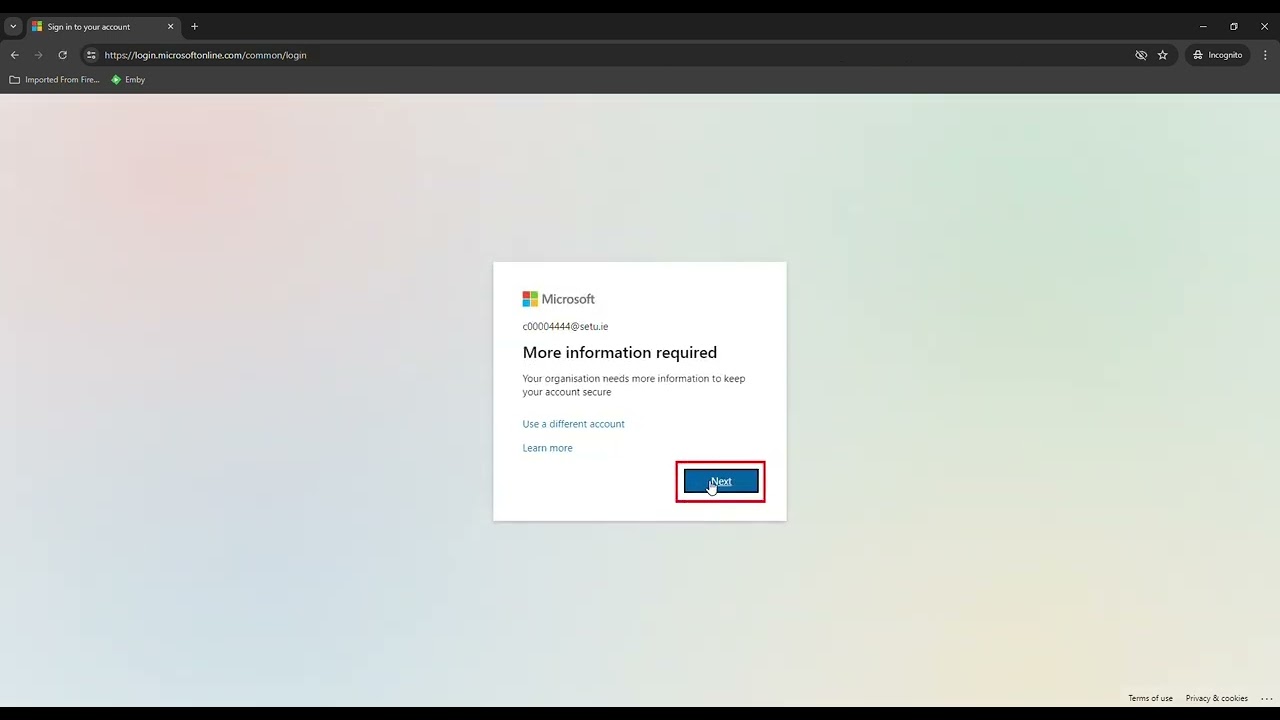The image size is (1280, 720).
Task: Open the tab search dropdown arrow
Action: click(13, 27)
